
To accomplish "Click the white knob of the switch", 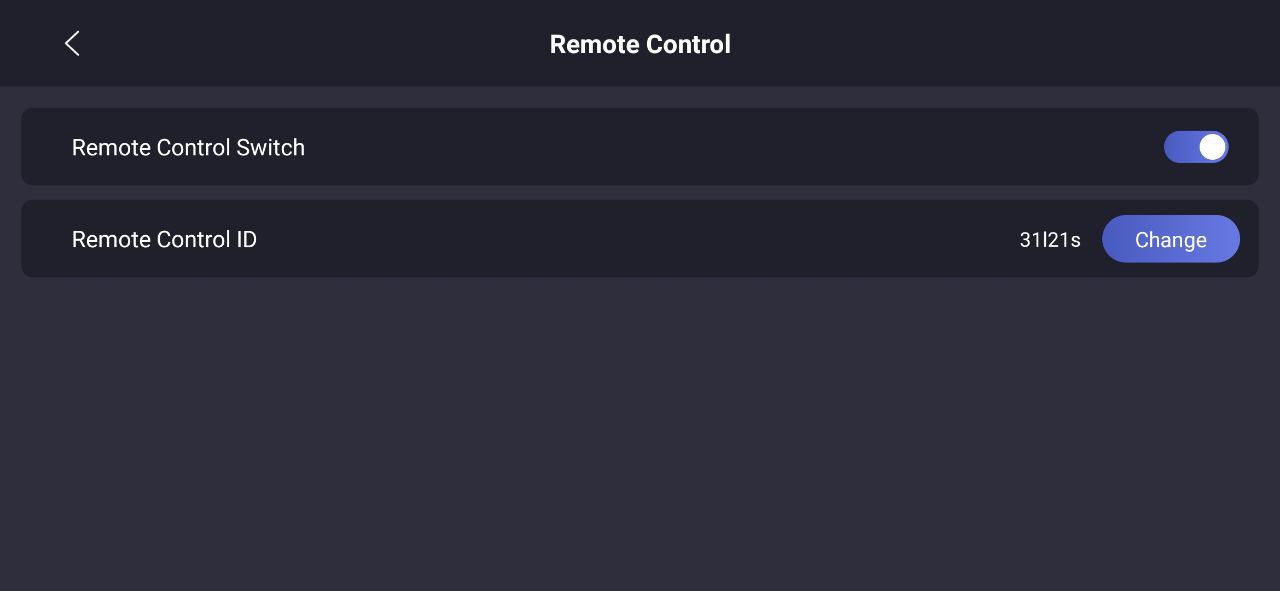I will [1212, 147].
